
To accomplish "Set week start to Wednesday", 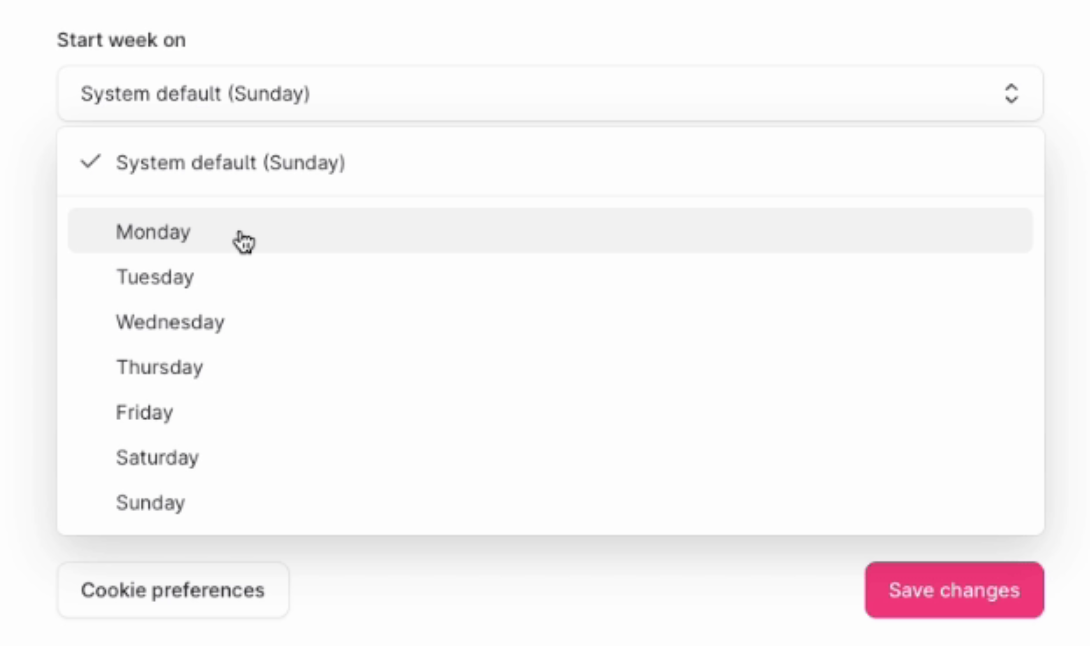I will (x=170, y=322).
